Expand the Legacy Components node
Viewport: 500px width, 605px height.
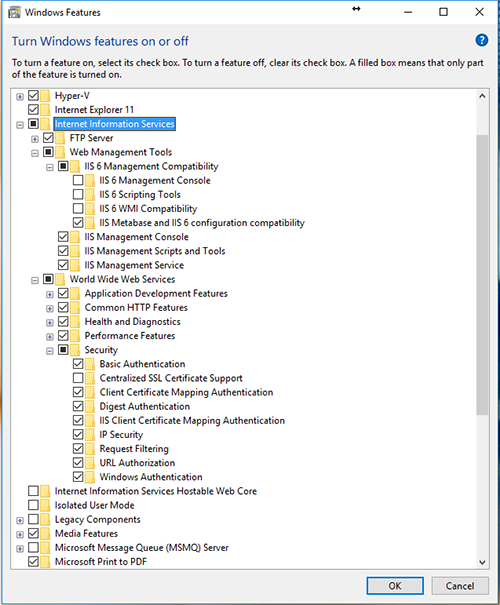pyautogui.click(x=20, y=520)
